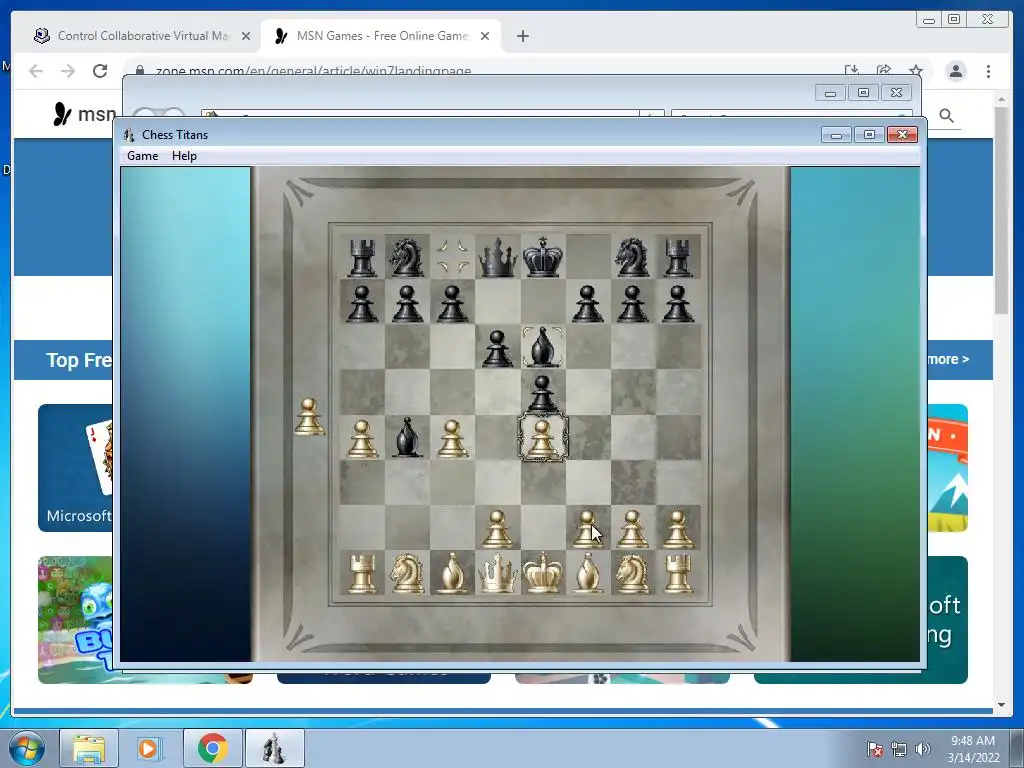Open the Game menu in Chess Titans

click(x=142, y=156)
